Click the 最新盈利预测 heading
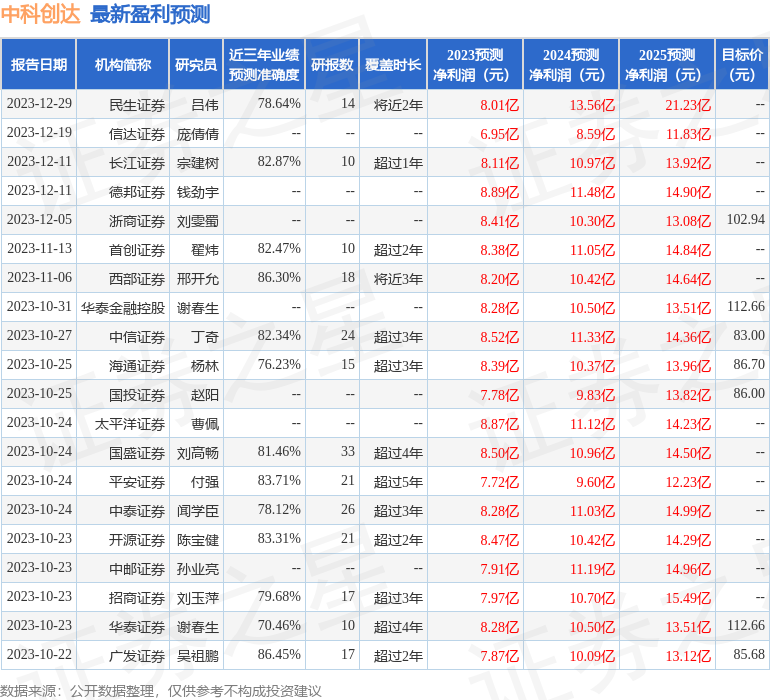 click(150, 14)
